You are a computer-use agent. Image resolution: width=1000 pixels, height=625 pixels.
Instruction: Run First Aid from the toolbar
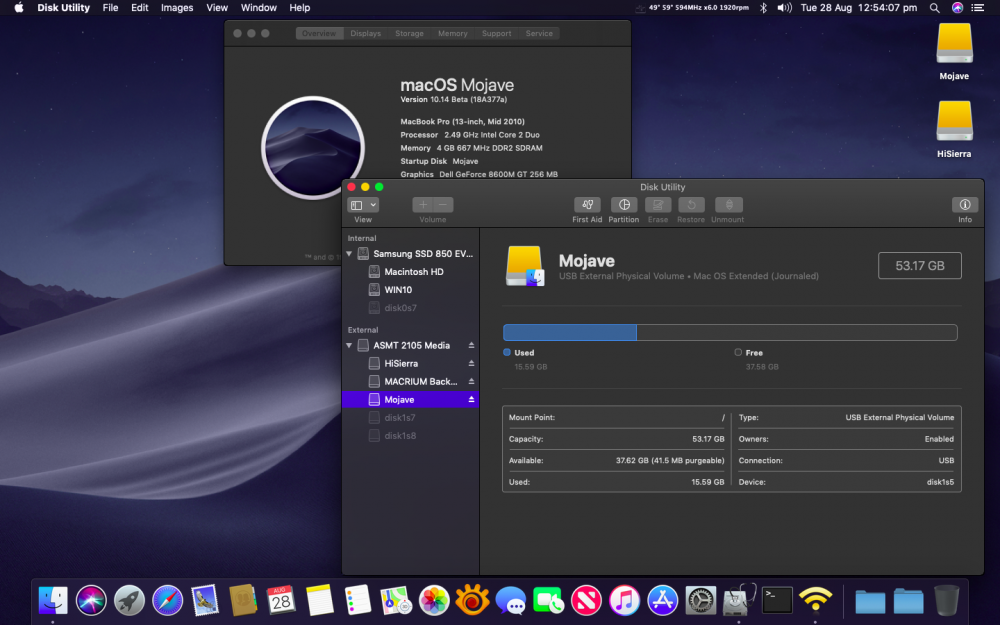(587, 205)
